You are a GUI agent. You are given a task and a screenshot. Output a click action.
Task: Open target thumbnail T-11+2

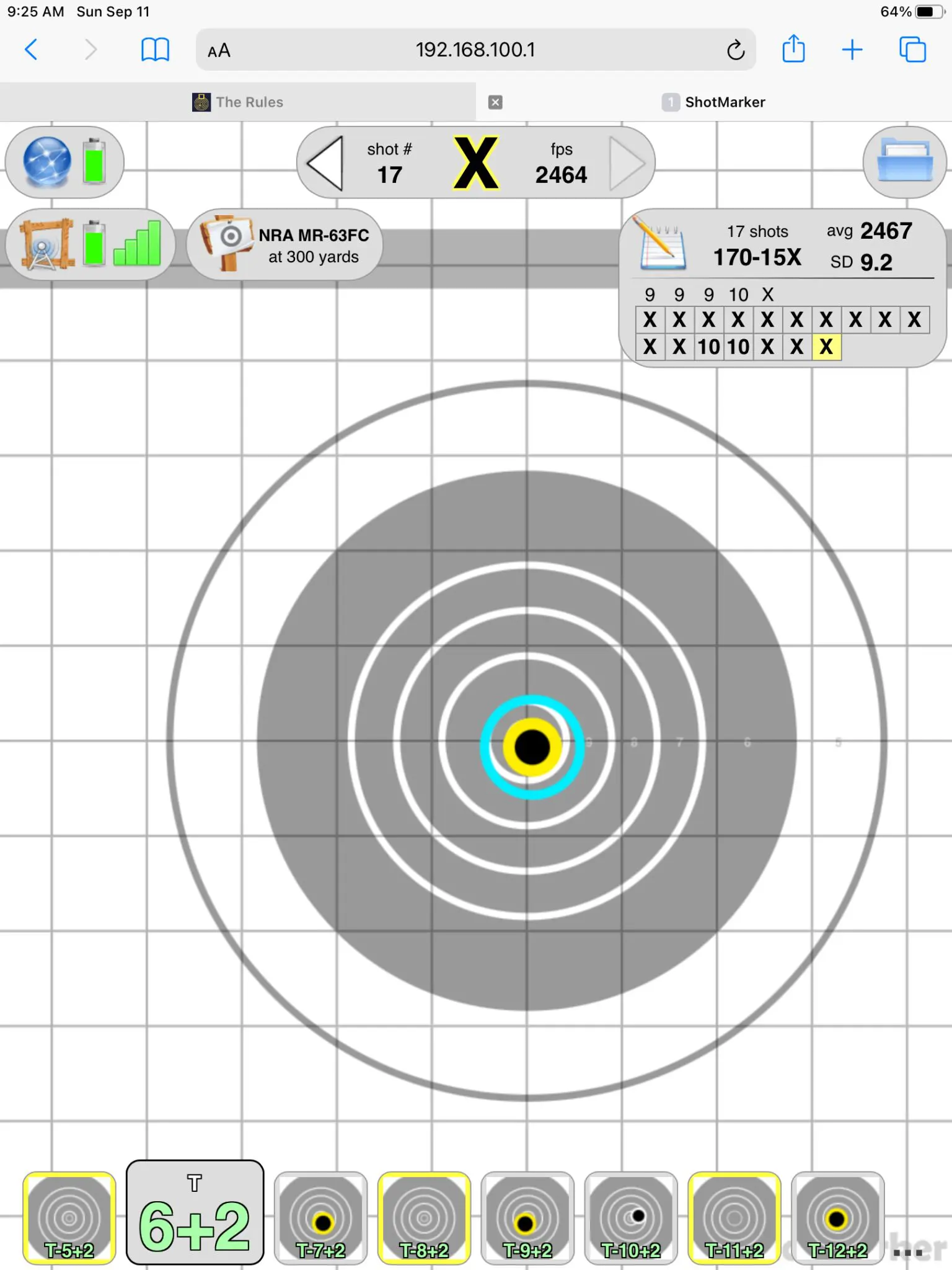(734, 1218)
